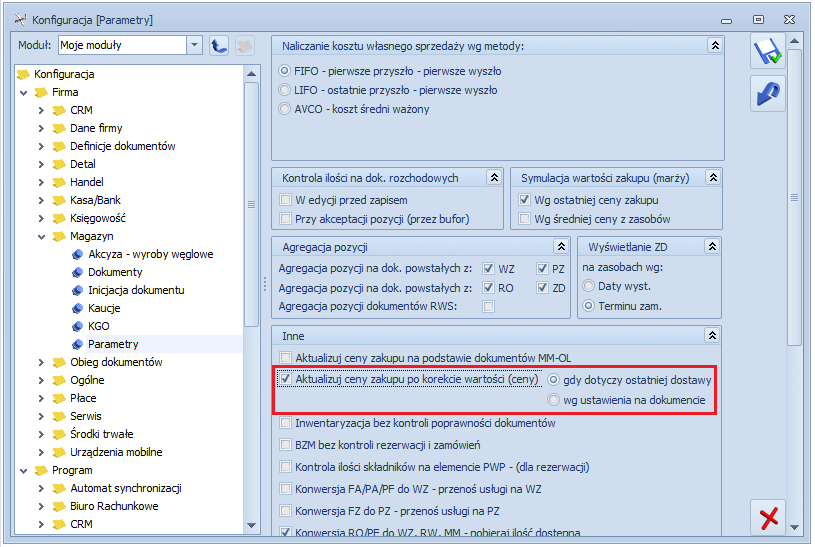This screenshot has height=547, width=815.
Task: Click the Firma folder icon
Action: 42,93
